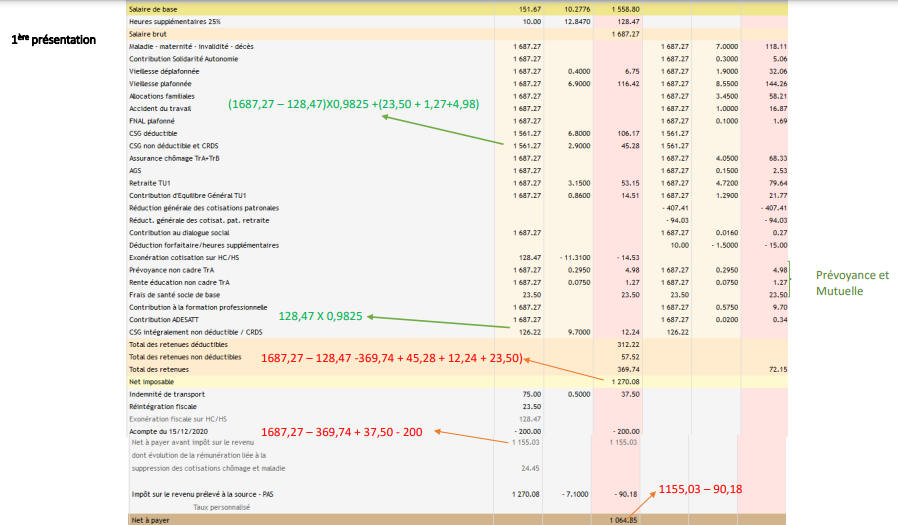Click the "1ère présentation" heading

tap(53, 40)
